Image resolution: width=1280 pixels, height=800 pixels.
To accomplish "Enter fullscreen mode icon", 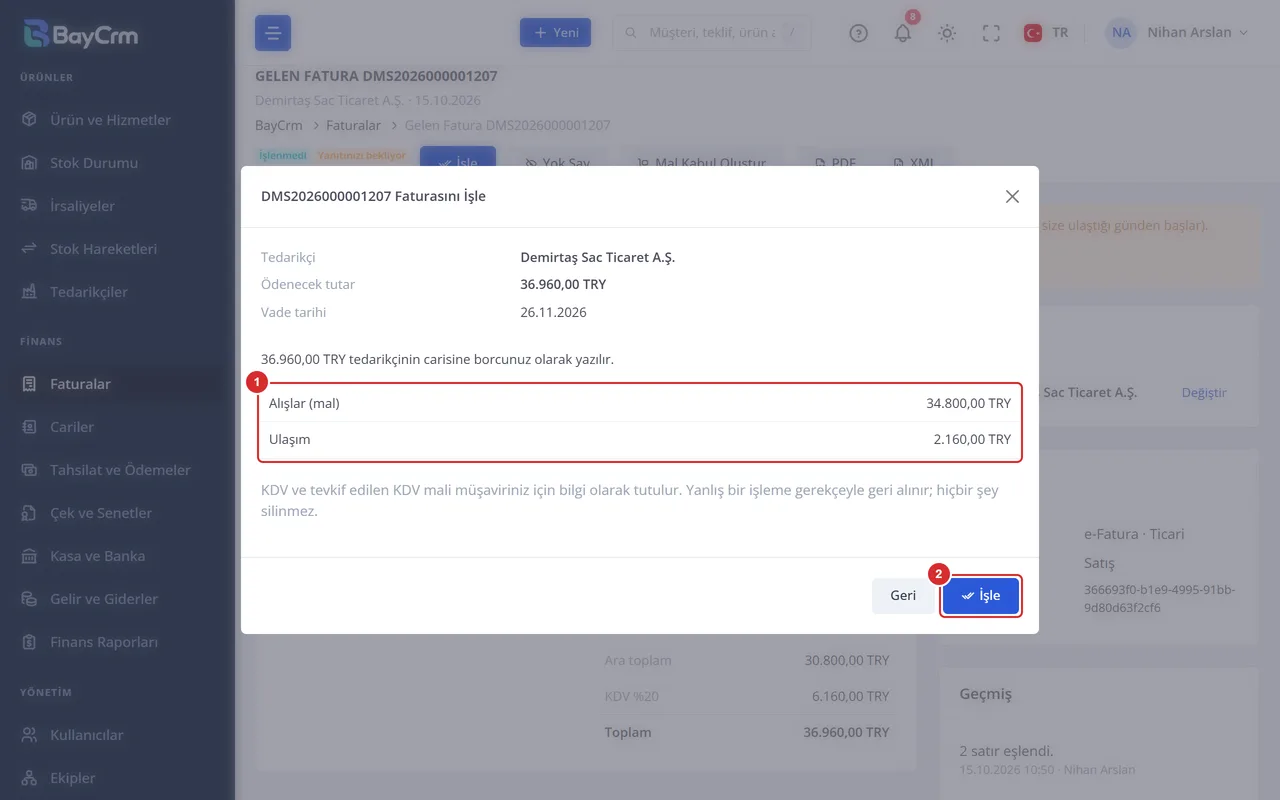I will coord(991,33).
